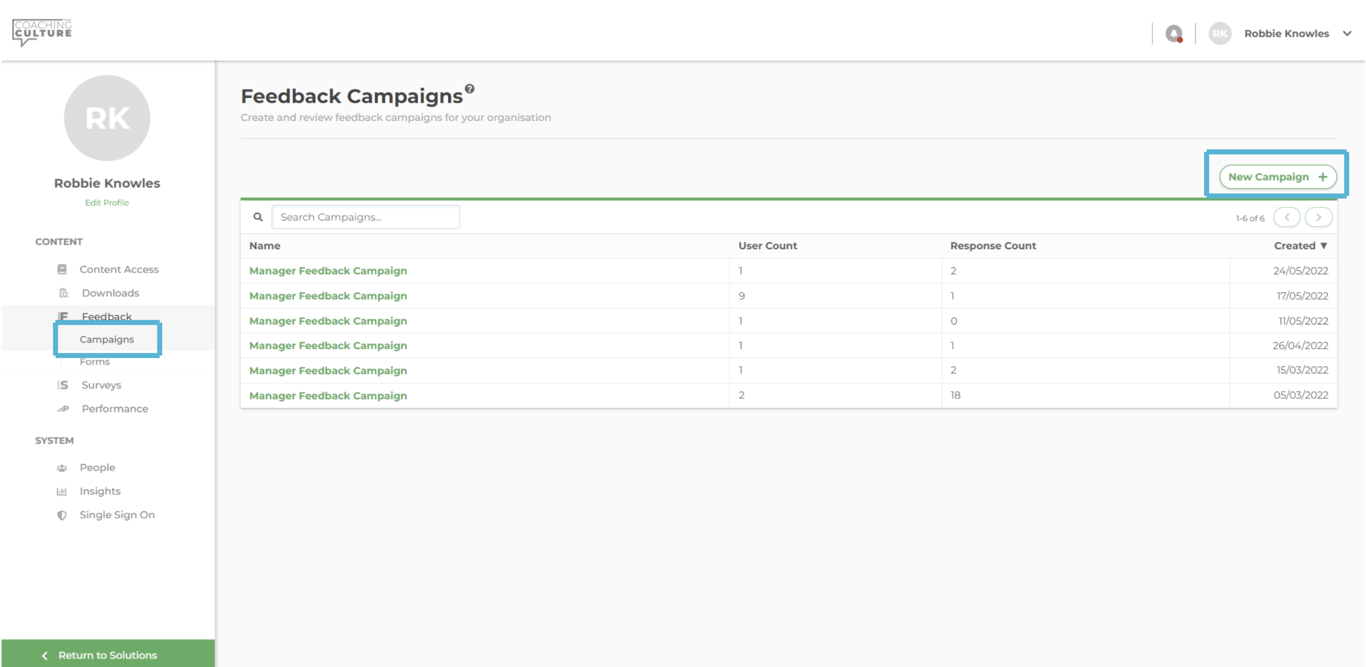Click the Content Access sidebar icon
The image size is (1366, 667).
62,269
